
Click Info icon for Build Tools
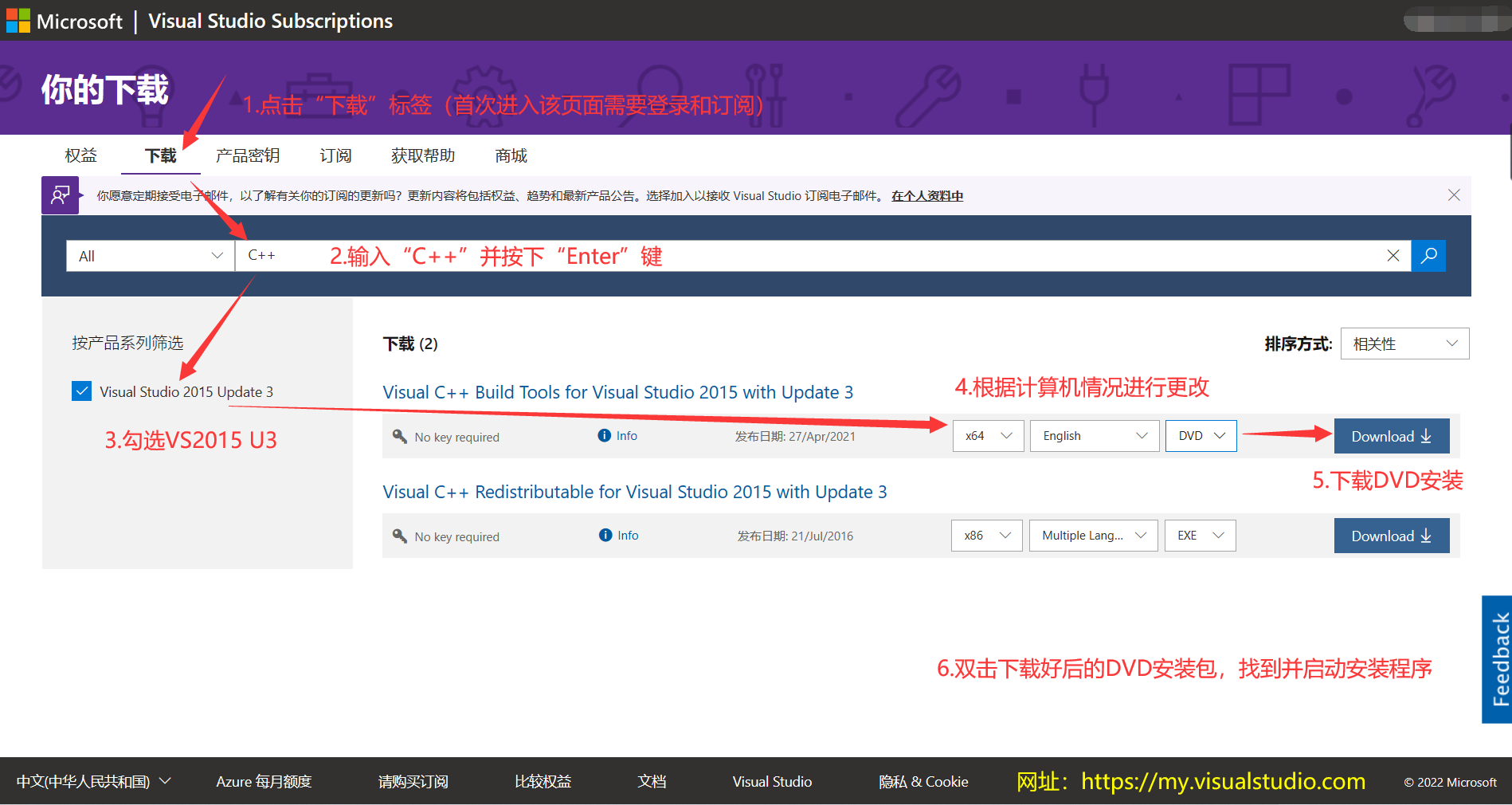tap(604, 435)
